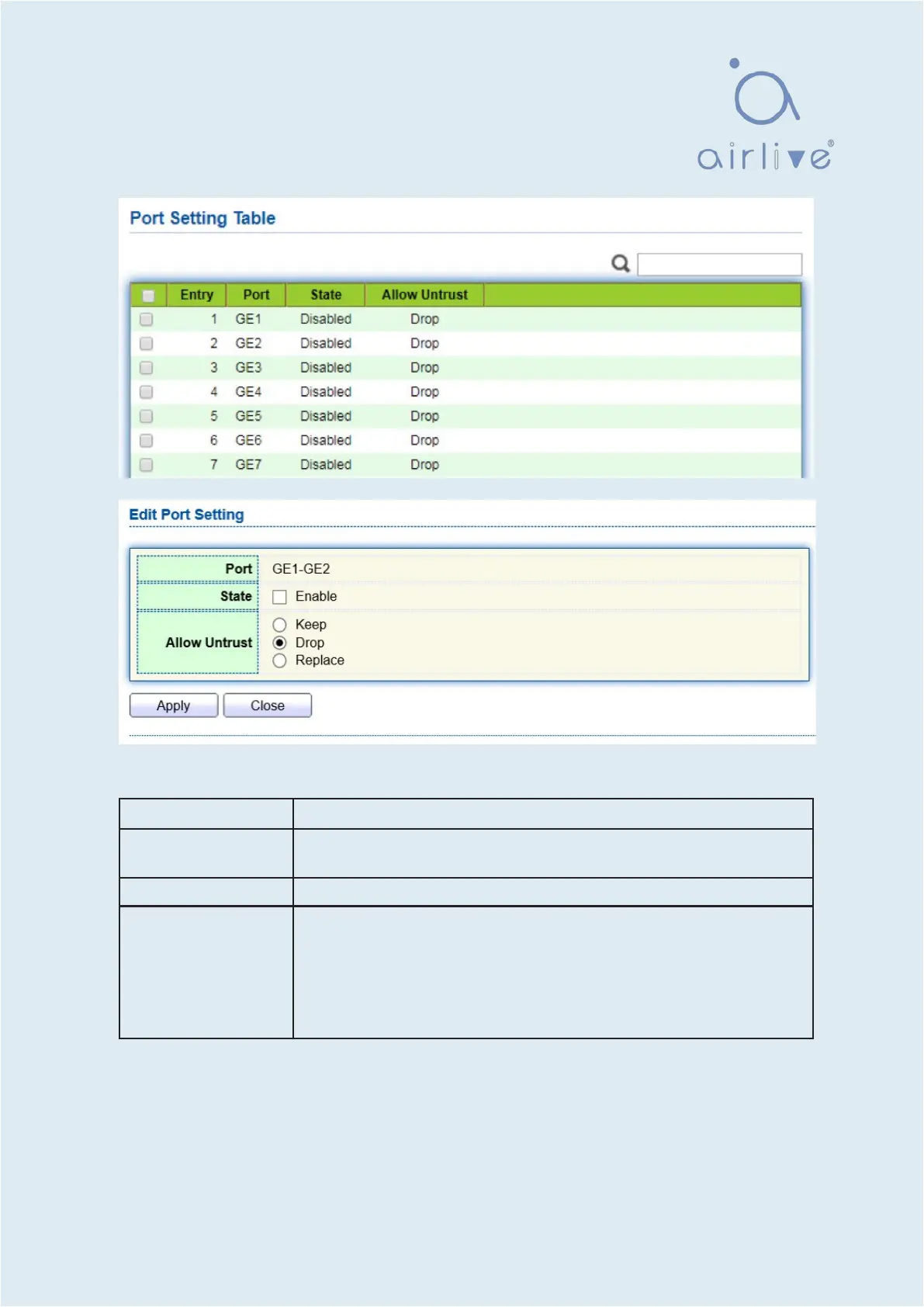Select the Keep radio option
Screen dimensions: 924x1307
[x=280, y=625]
